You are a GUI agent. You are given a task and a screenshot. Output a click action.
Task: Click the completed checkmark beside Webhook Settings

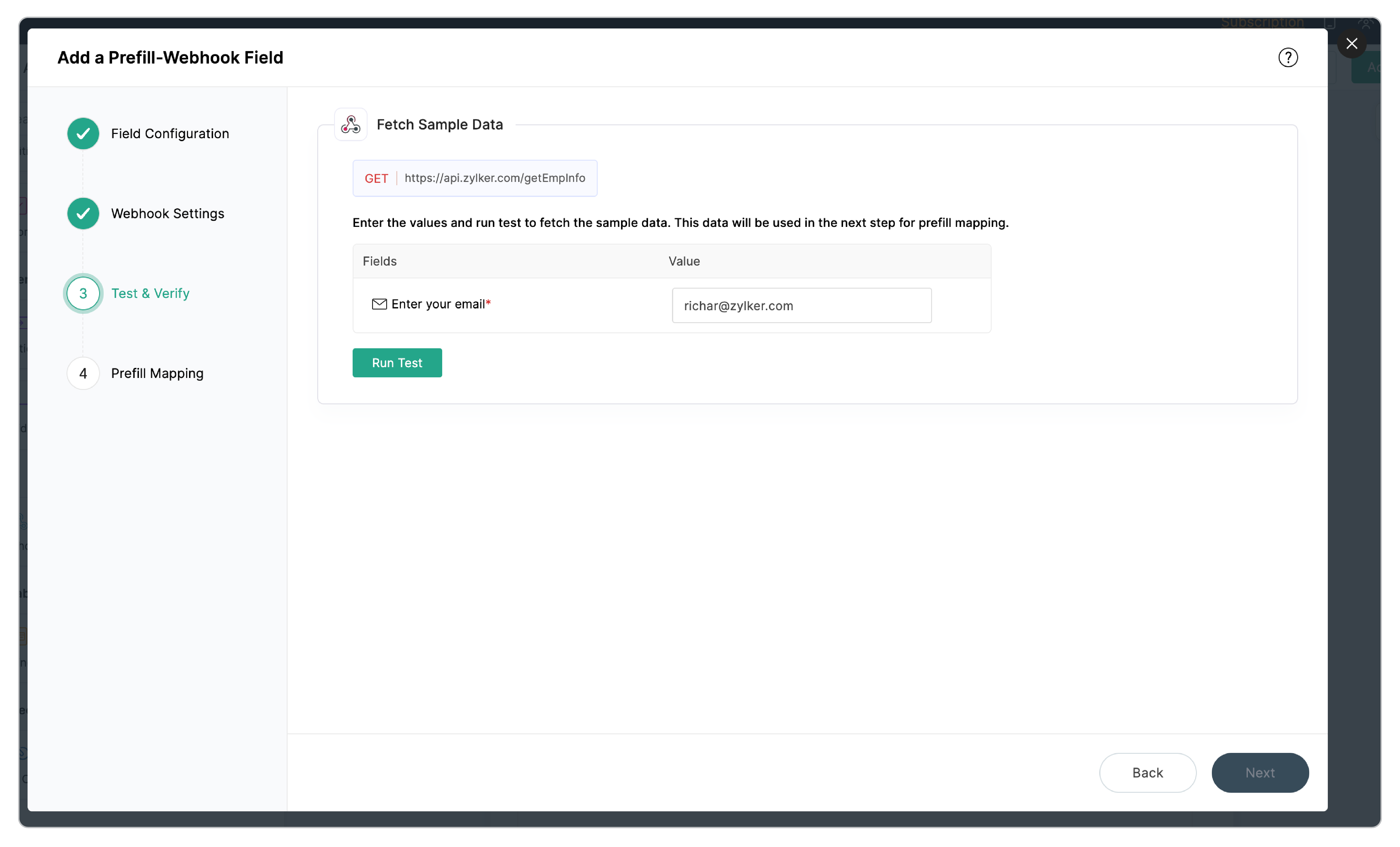[83, 214]
